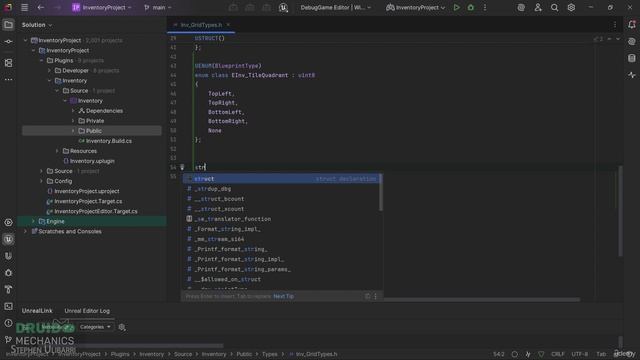
Task: Open the Terminal tool window
Action: click(x=8, y=306)
